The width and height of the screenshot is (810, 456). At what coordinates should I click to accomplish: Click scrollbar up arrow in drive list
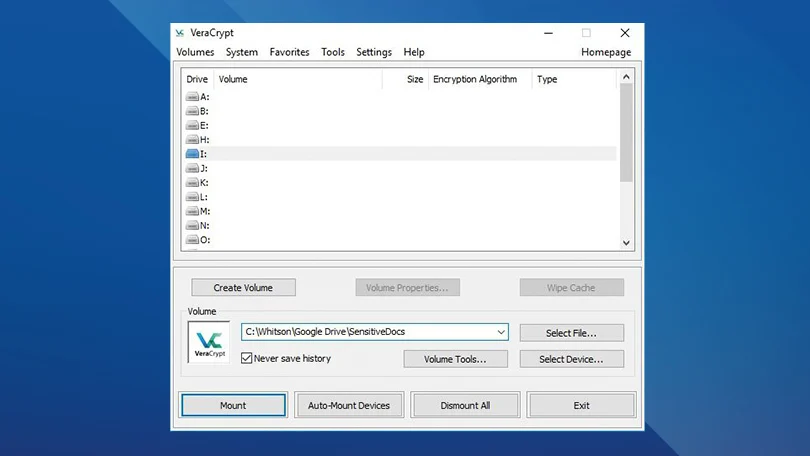(626, 78)
